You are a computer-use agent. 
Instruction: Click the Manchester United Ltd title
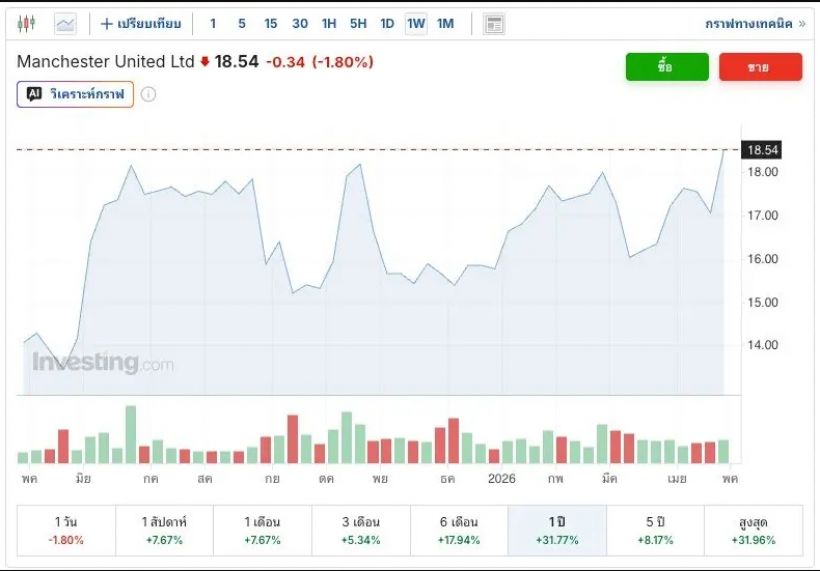pyautogui.click(x=106, y=62)
